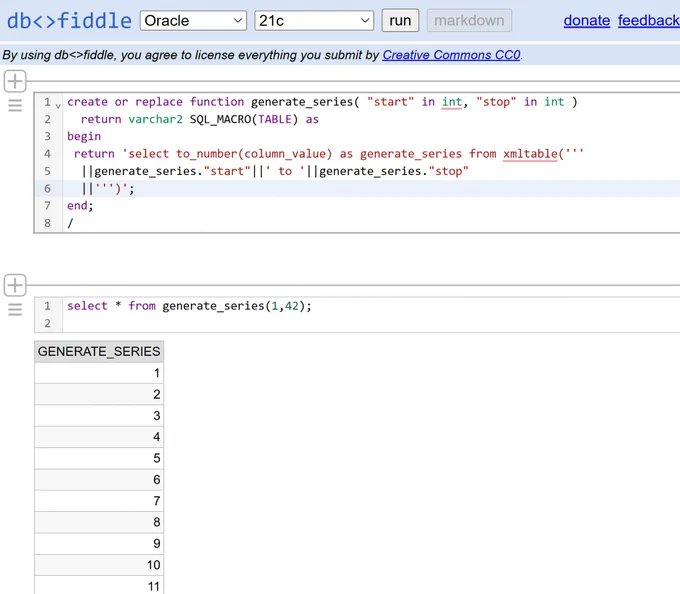Image resolution: width=680 pixels, height=594 pixels.
Task: Open the donate link
Action: click(x=587, y=20)
